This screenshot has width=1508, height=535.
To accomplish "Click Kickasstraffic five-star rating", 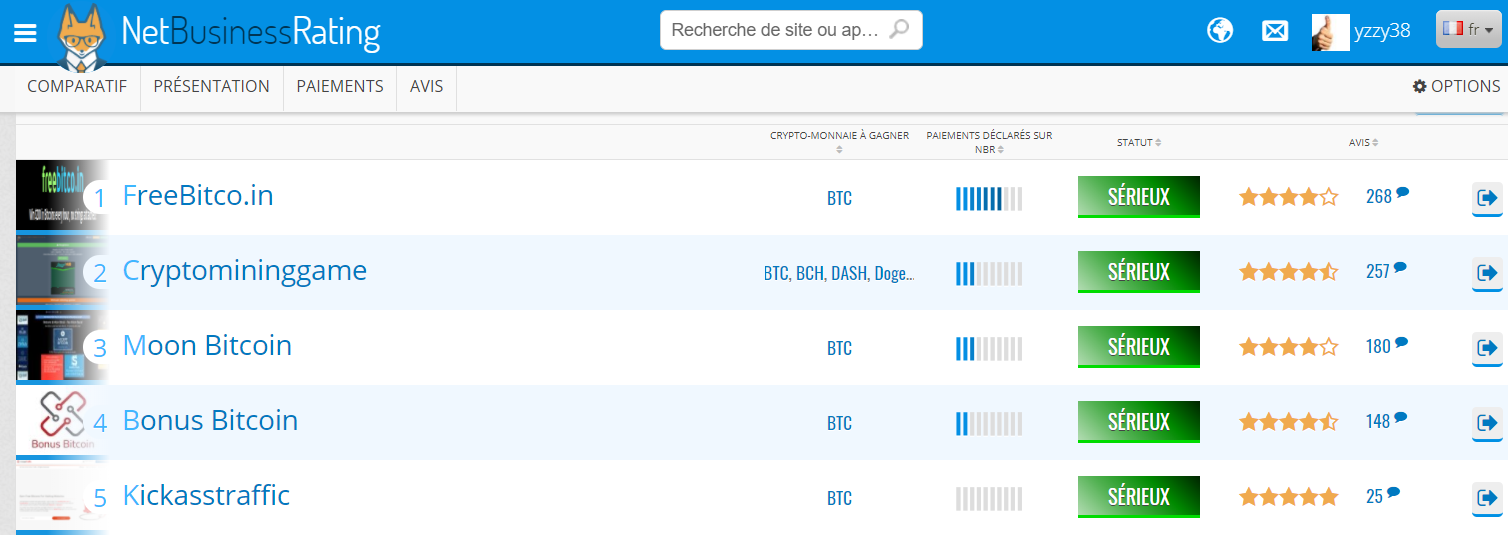I will (1288, 497).
